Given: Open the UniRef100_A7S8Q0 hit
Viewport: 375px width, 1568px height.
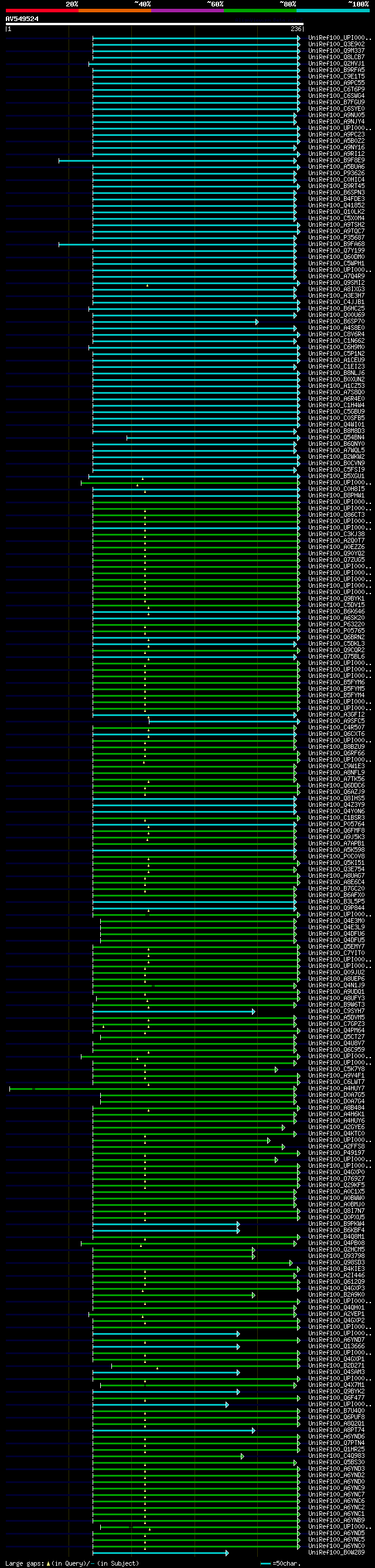Looking at the screenshot, I should point(337,393).
